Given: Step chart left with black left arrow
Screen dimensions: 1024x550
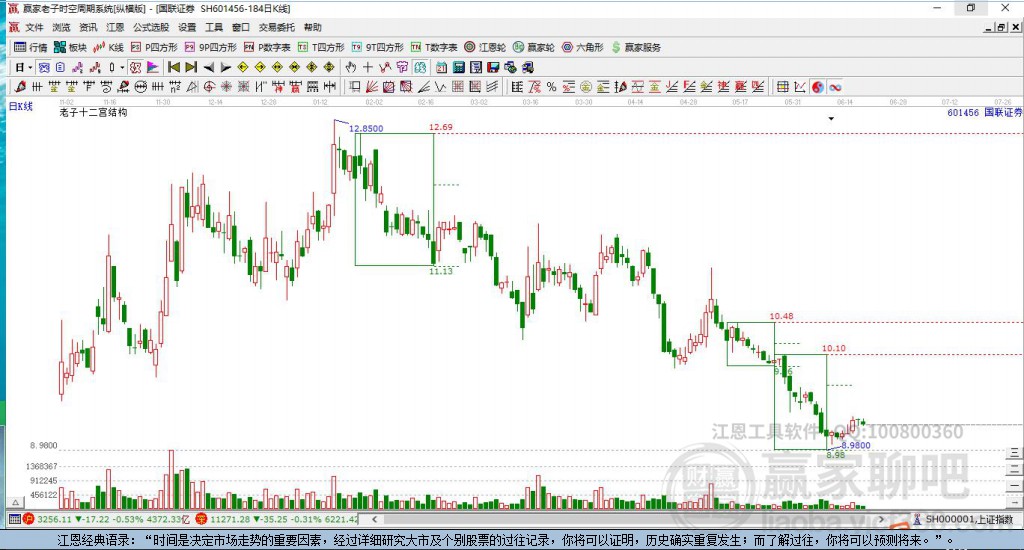Looking at the screenshot, I should [208, 67].
